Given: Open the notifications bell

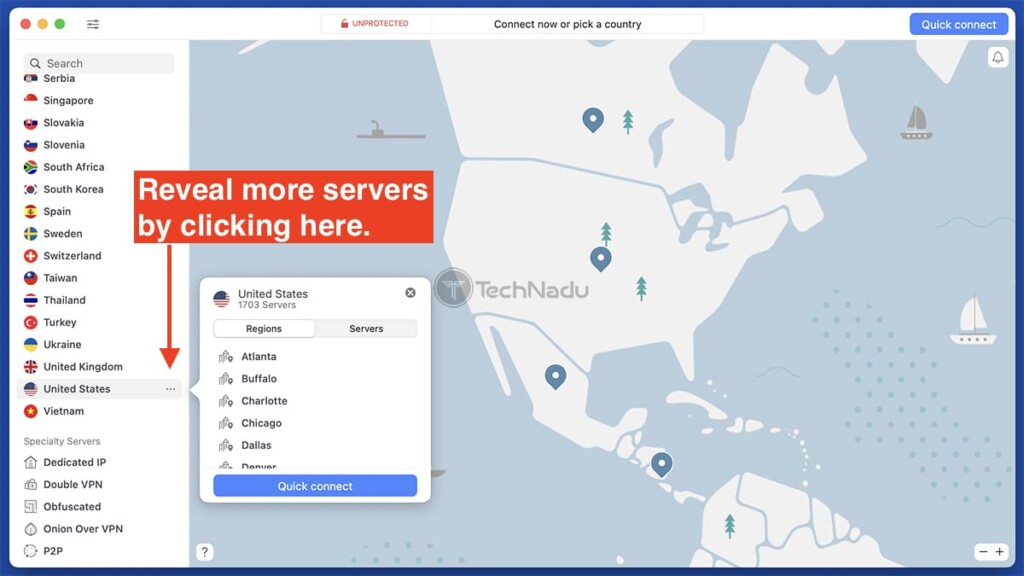Looking at the screenshot, I should click(x=998, y=57).
